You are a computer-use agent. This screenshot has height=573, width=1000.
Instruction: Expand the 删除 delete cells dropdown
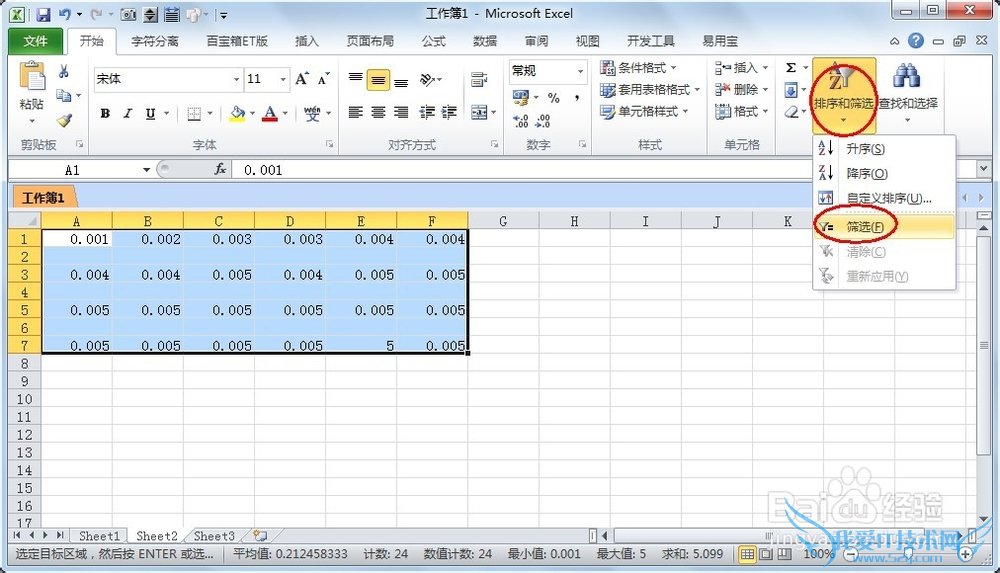[x=765, y=90]
